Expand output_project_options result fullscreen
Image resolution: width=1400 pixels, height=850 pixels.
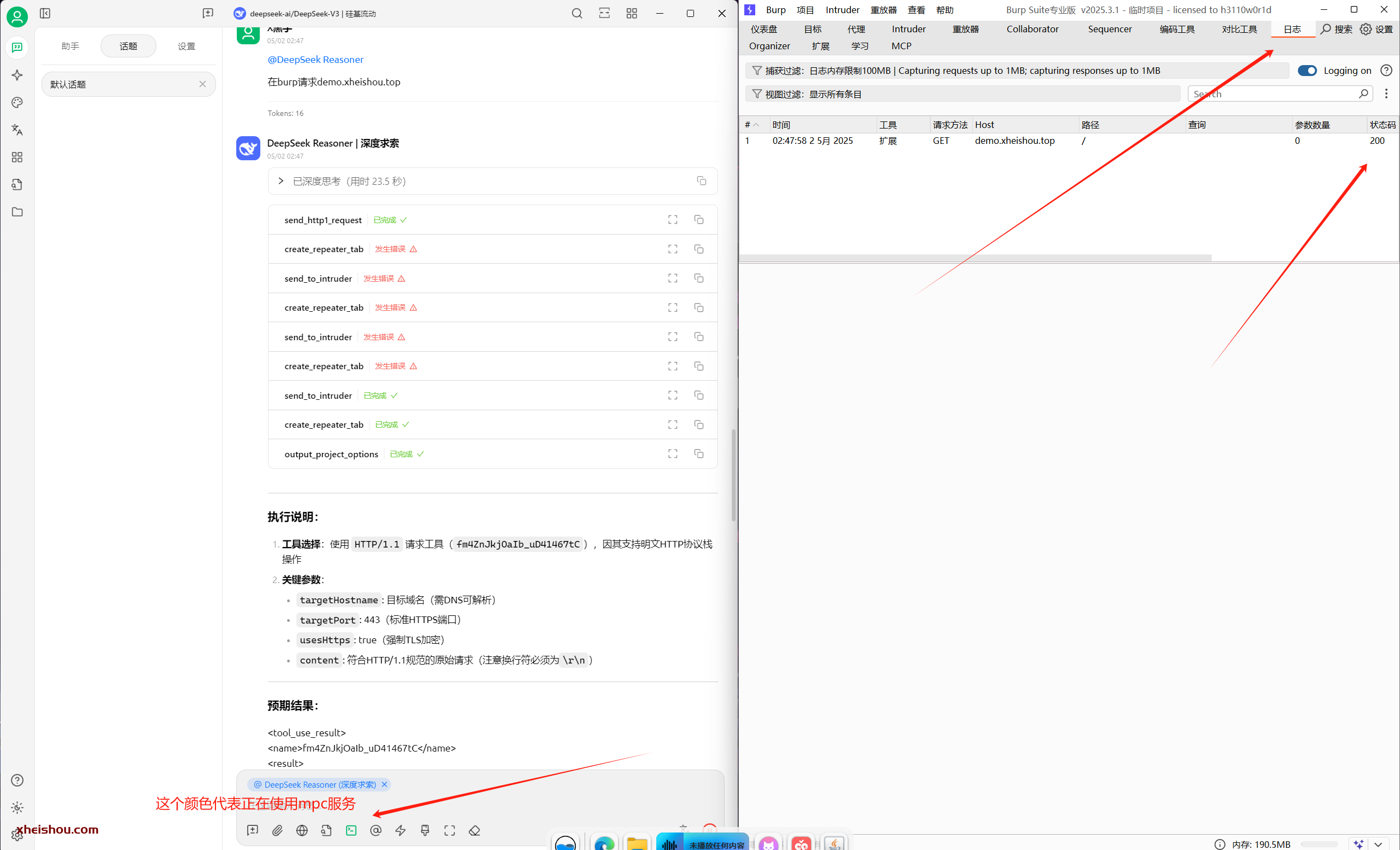tap(673, 453)
